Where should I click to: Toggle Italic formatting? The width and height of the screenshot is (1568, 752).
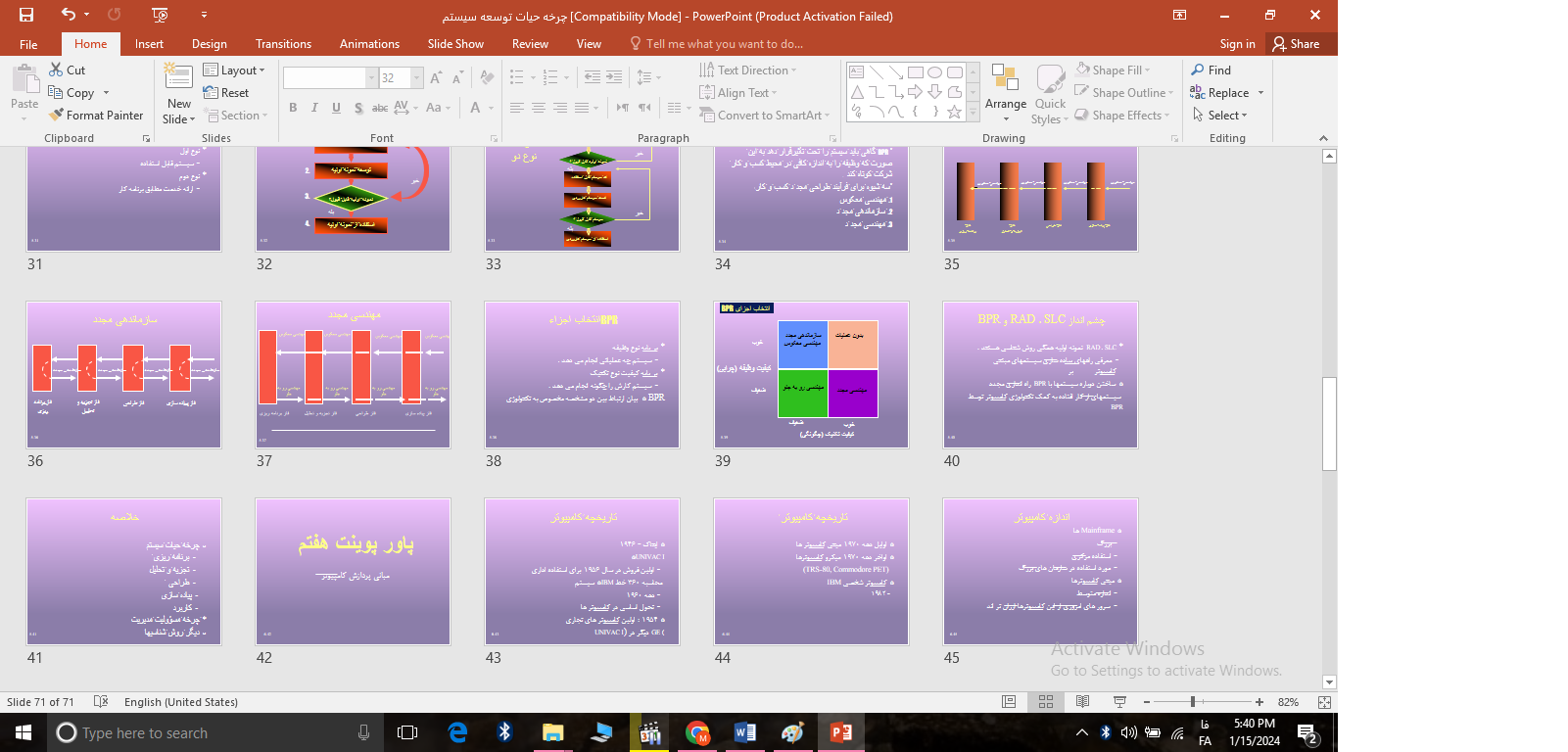click(x=314, y=108)
